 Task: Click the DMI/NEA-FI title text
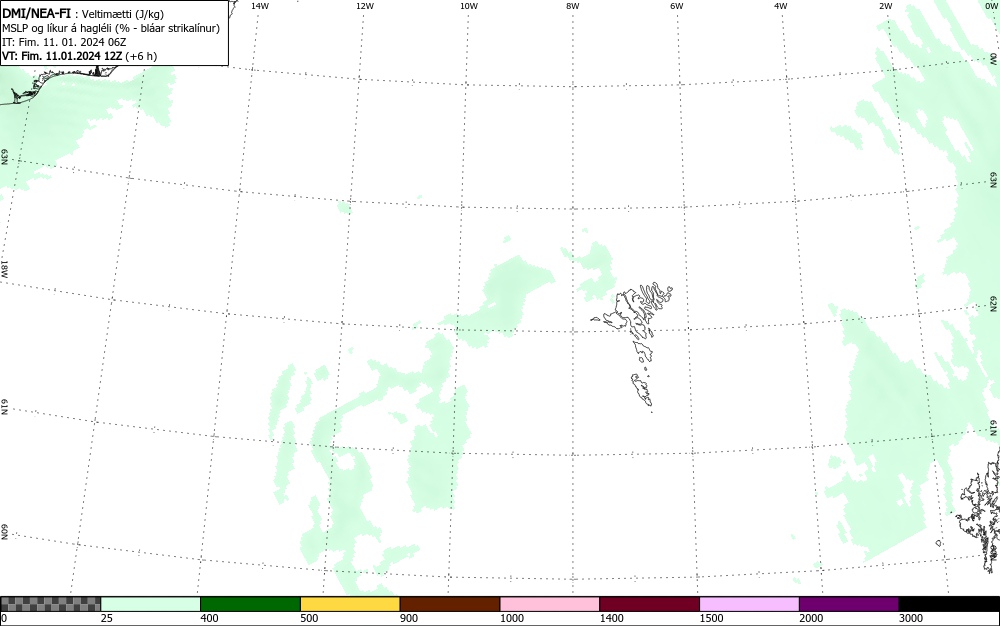click(36, 13)
